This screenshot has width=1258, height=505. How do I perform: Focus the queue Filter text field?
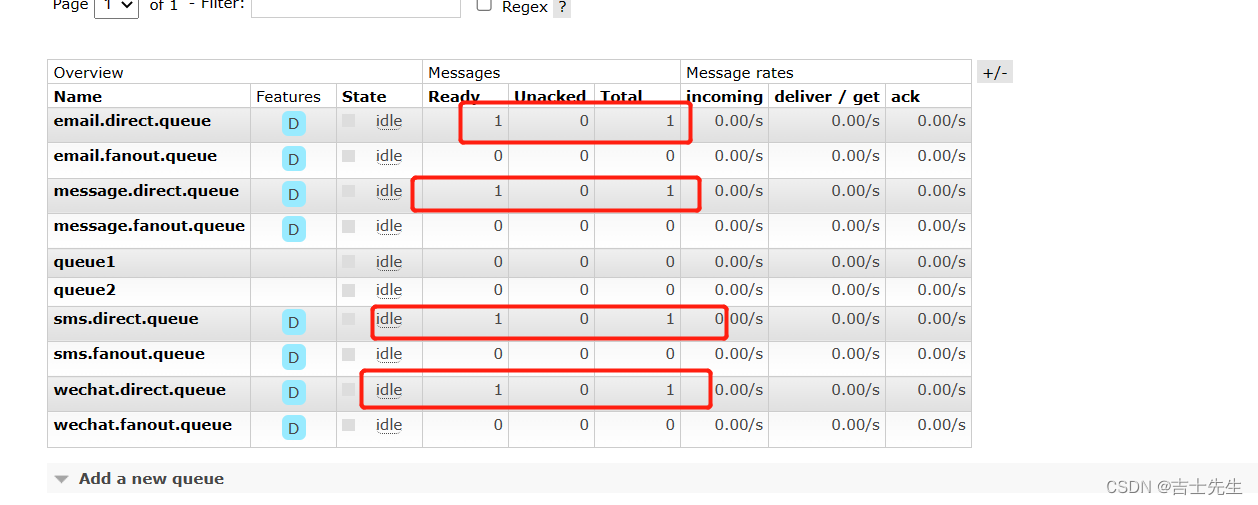click(x=356, y=7)
